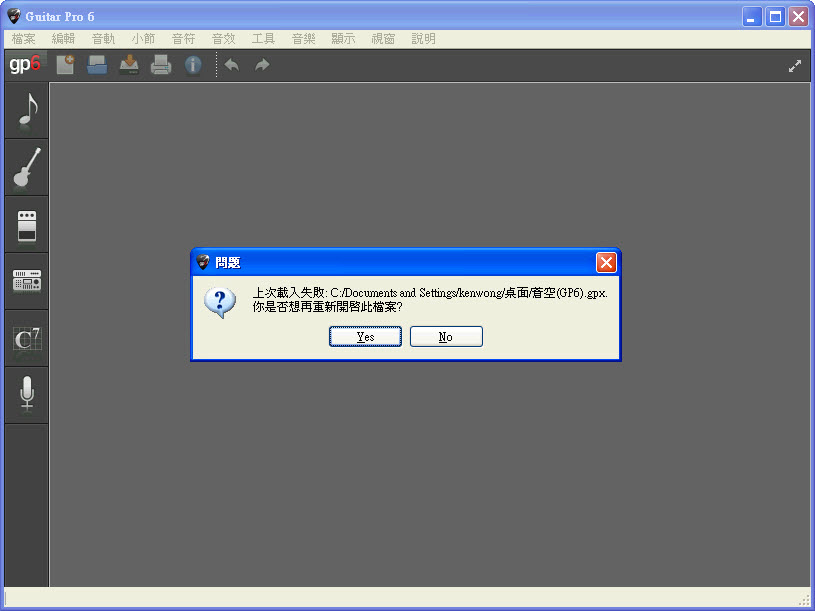Open the 檔案 menu
The width and height of the screenshot is (815, 611).
23,39
